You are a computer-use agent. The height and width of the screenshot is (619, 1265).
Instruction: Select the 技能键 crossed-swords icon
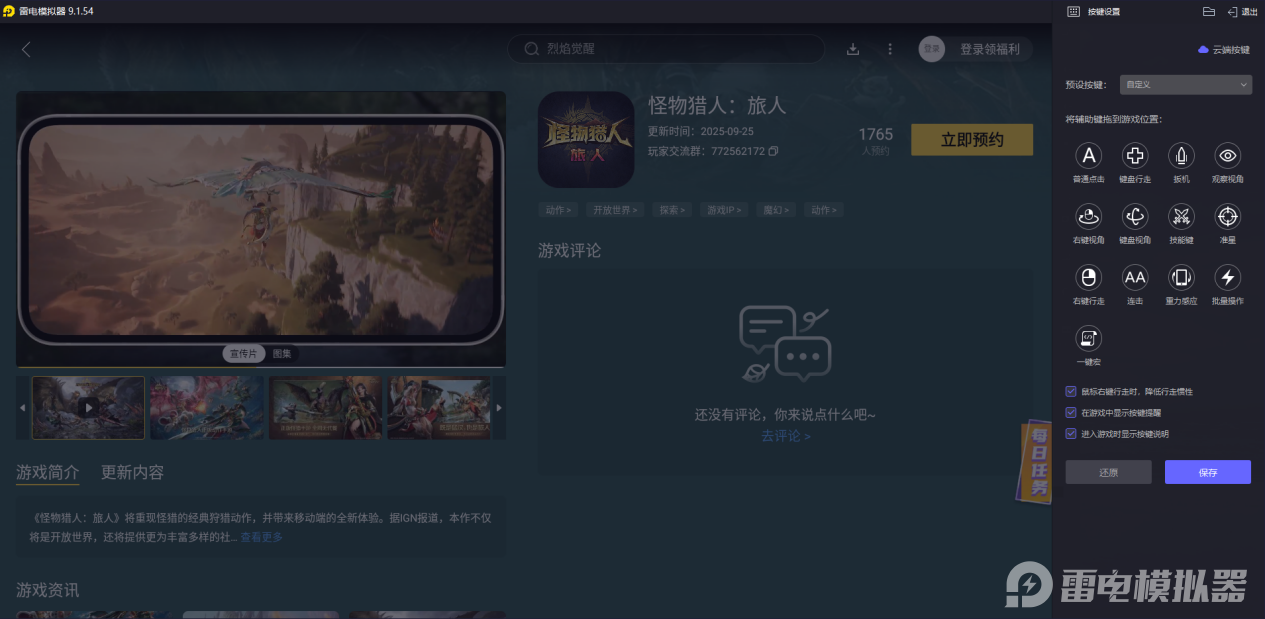pos(1181,216)
